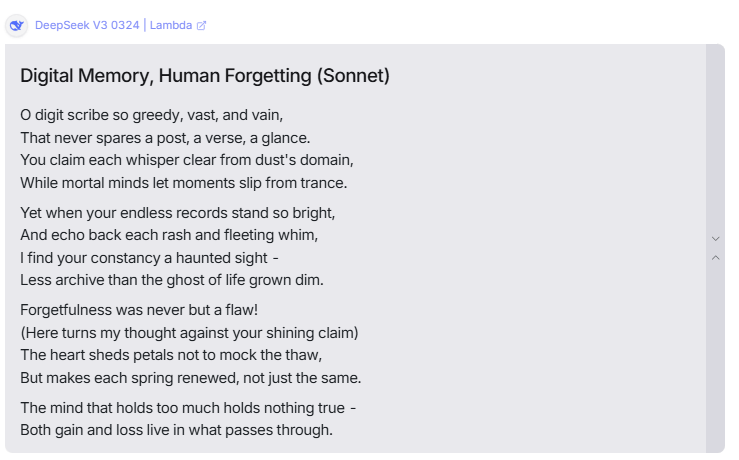Open the DeepSeek V3 0324 model link
The height and width of the screenshot is (460, 739).
click(87, 25)
